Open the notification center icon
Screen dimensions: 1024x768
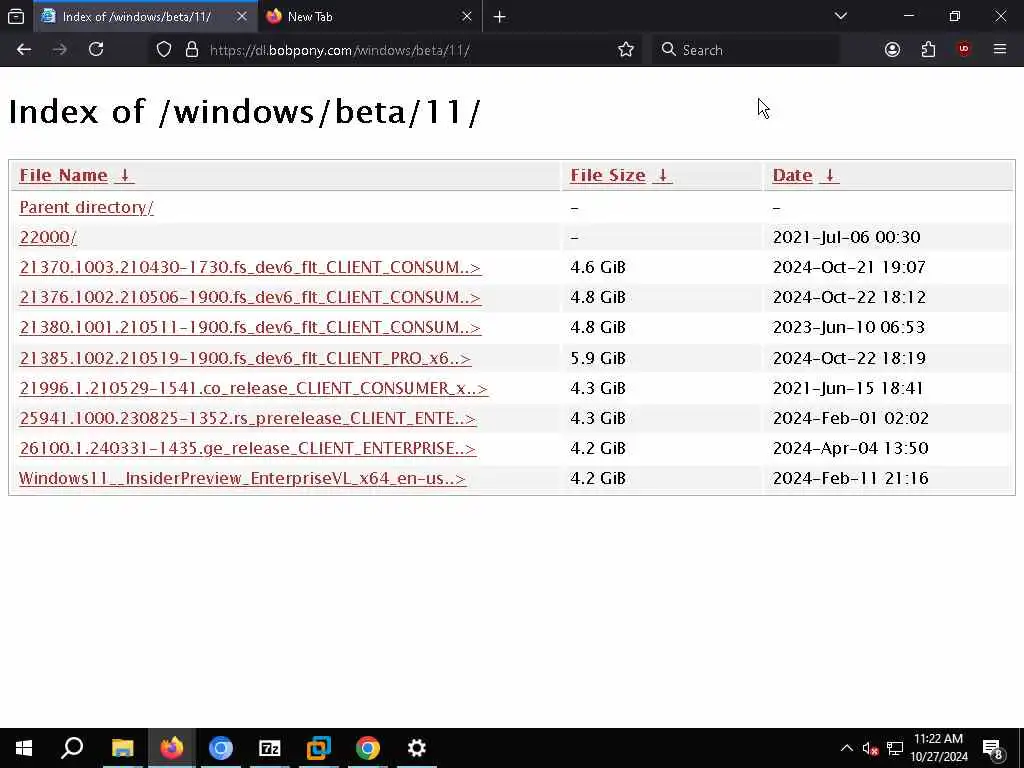point(992,749)
